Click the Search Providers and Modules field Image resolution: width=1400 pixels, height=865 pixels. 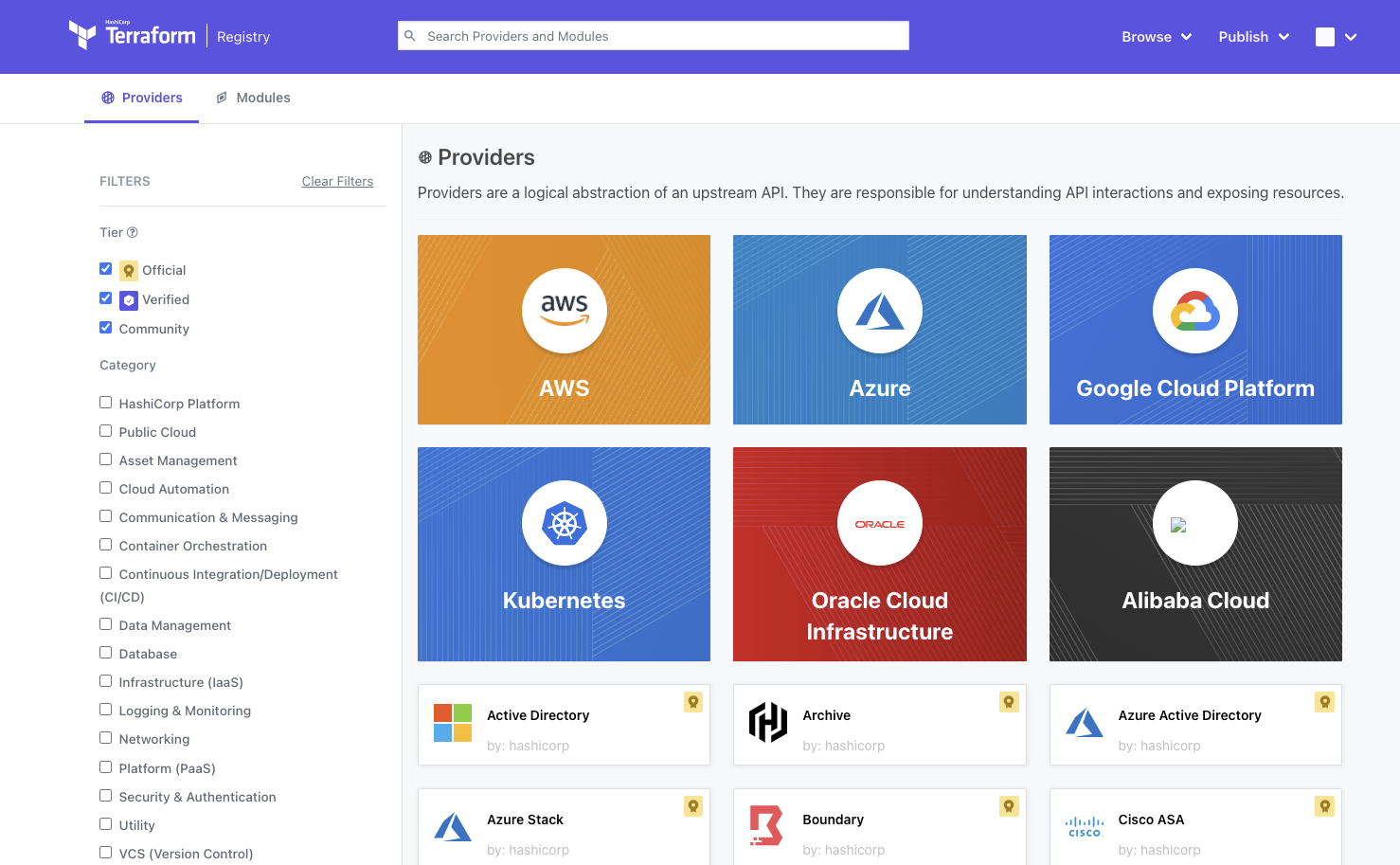(x=654, y=36)
